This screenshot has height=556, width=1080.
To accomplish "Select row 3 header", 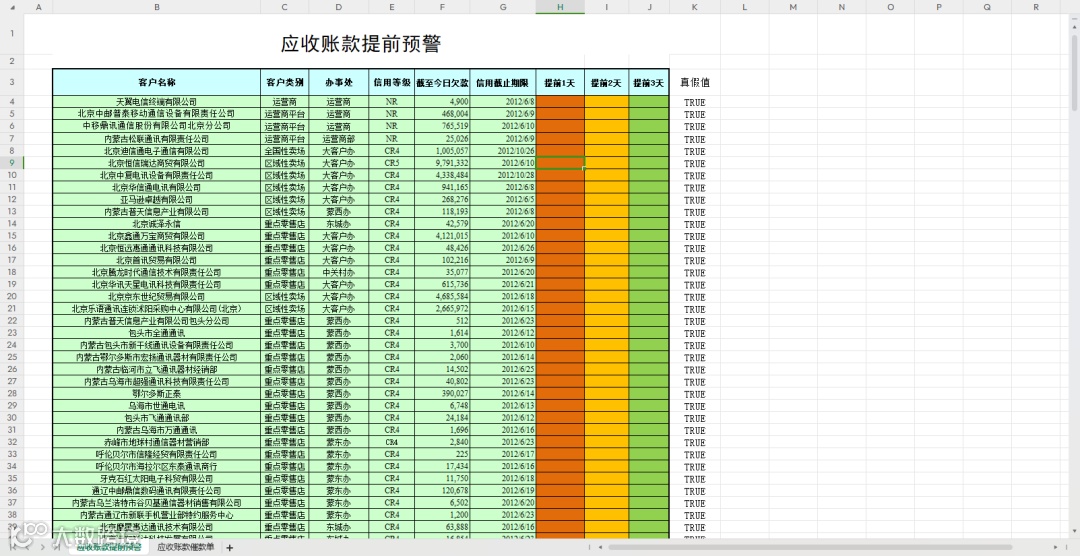I will 12,82.
